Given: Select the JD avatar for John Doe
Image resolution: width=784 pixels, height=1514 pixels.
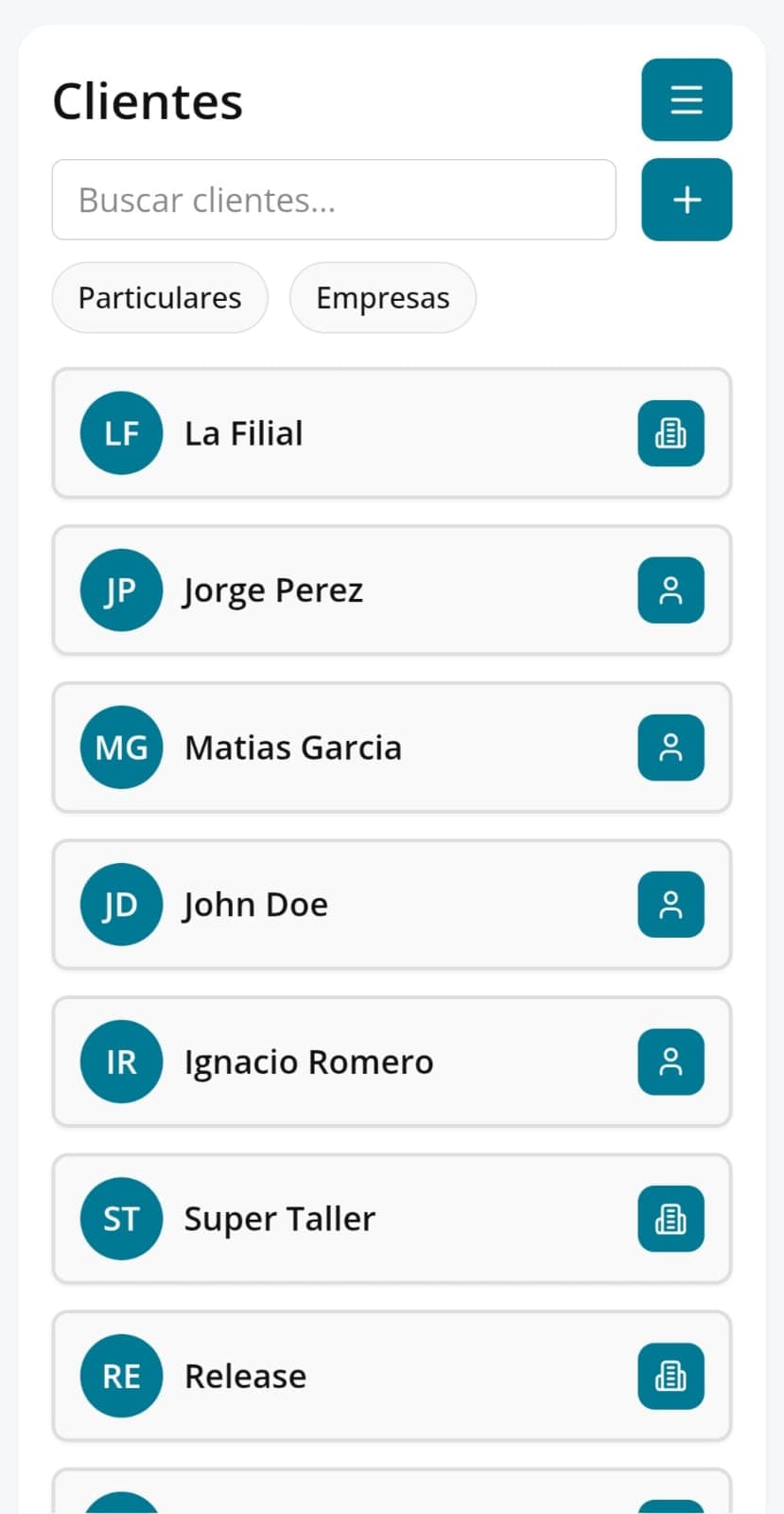Looking at the screenshot, I should point(121,905).
